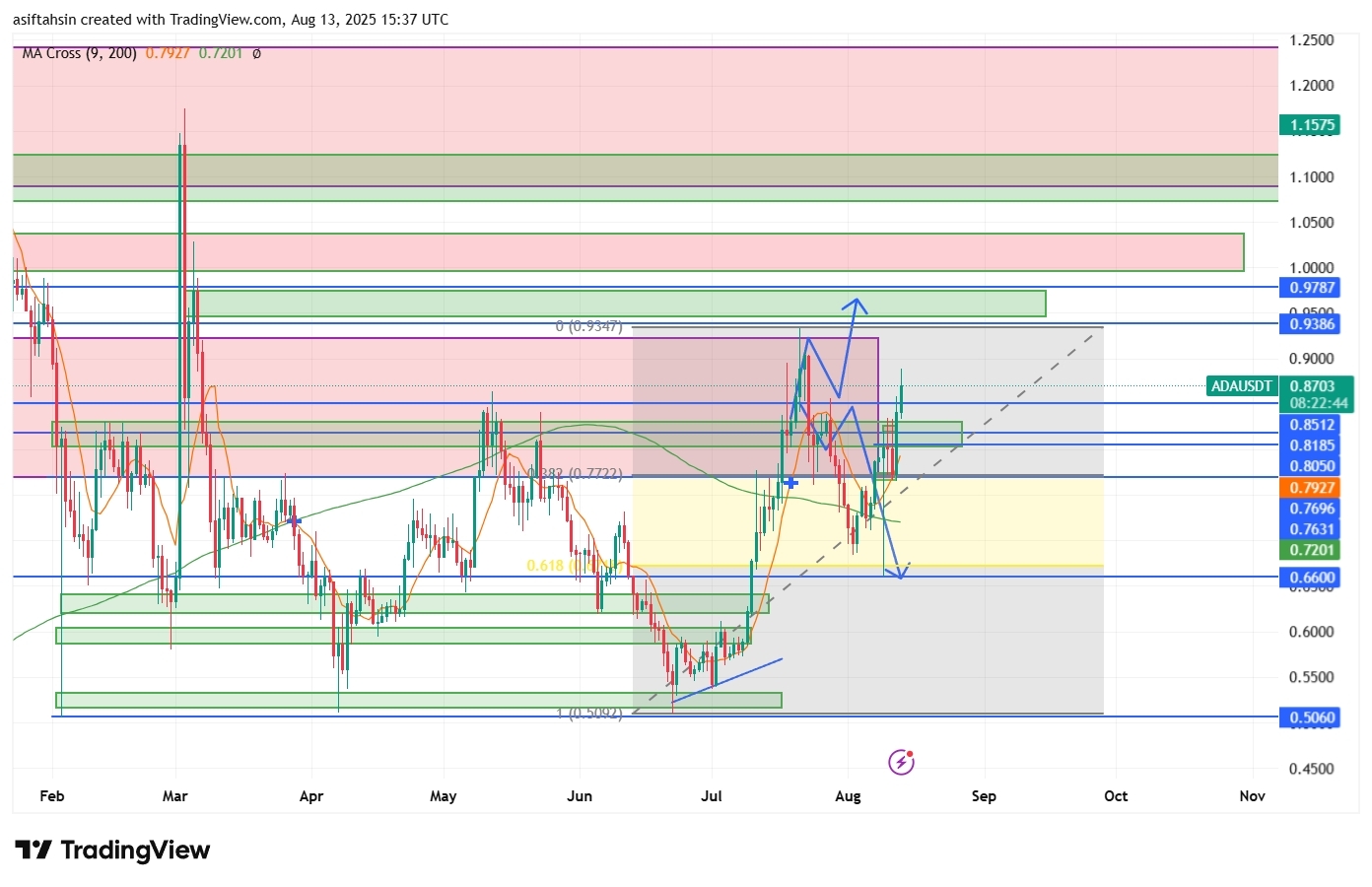Click the 0.6000 price axis tick
The height and width of the screenshot is (887, 1372).
1312,632
